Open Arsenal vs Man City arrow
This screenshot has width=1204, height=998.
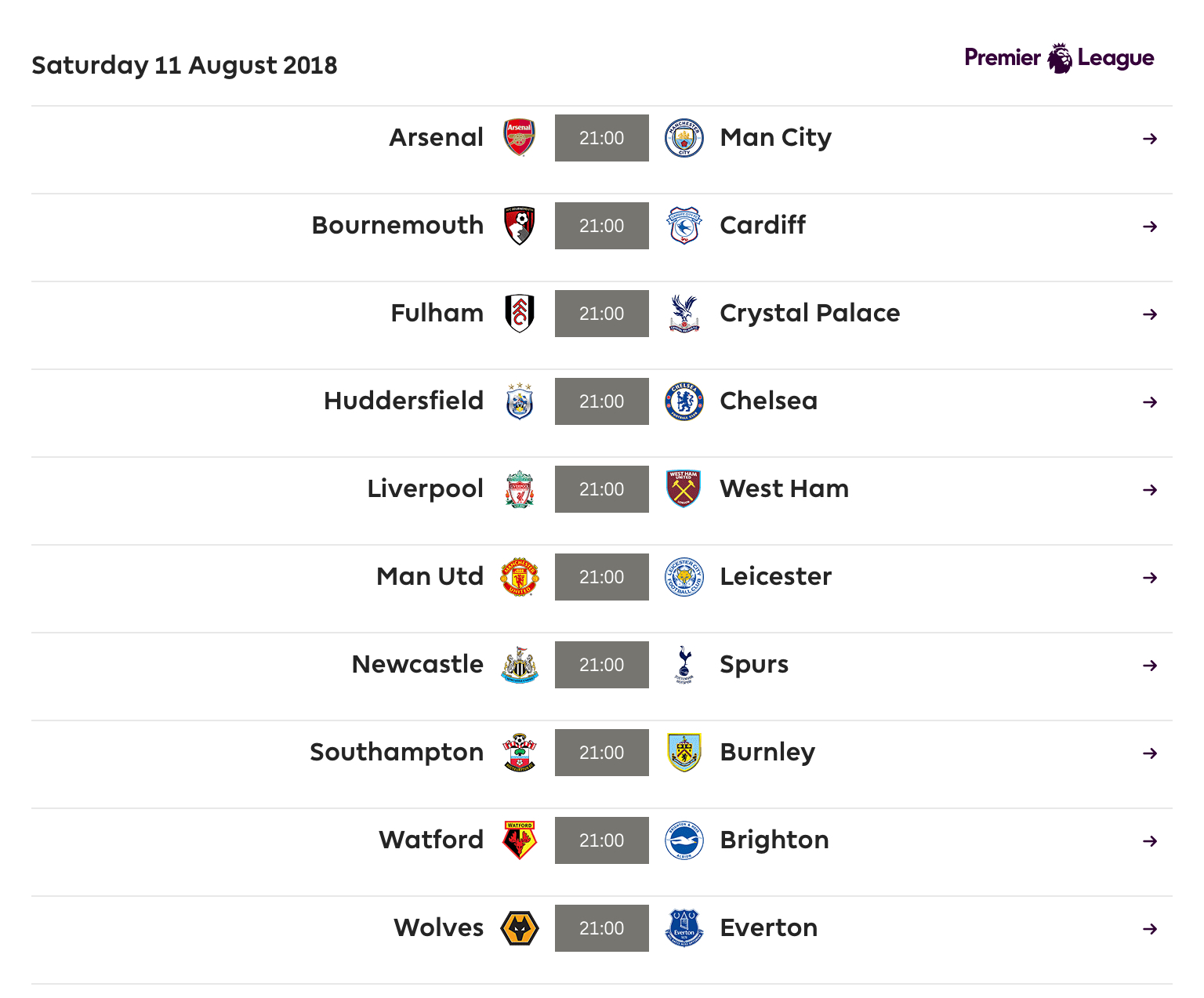(x=1150, y=139)
